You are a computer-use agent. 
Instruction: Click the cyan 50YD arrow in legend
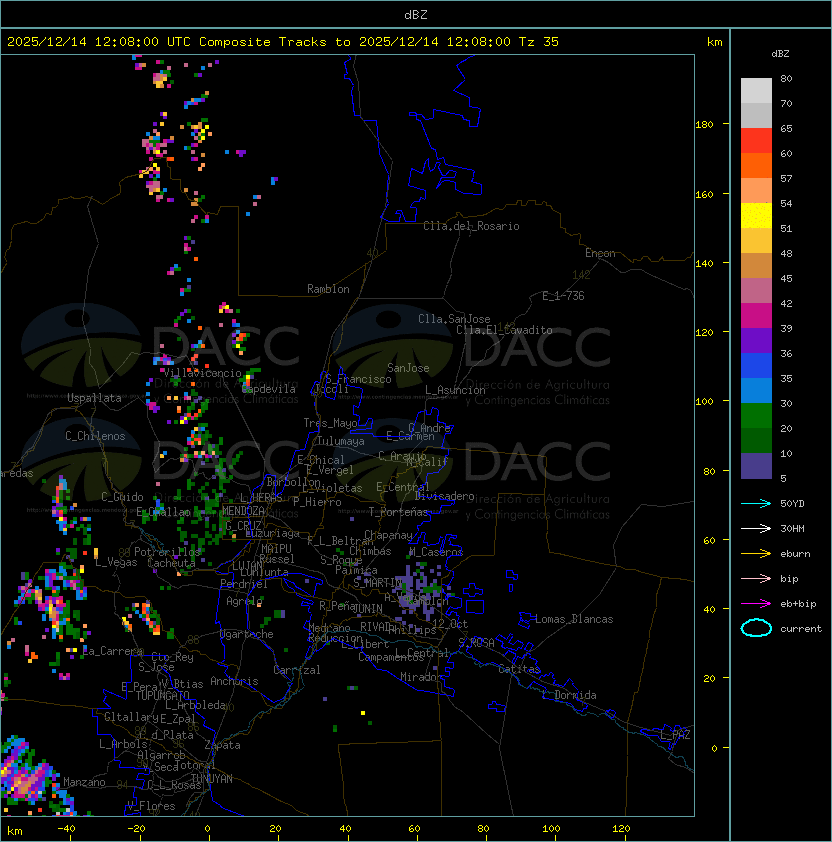click(x=756, y=503)
